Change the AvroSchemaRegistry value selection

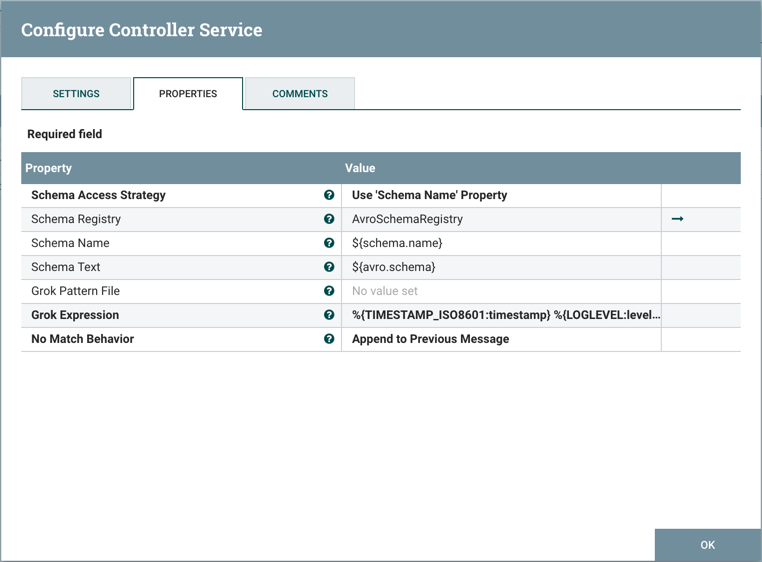click(x=500, y=219)
